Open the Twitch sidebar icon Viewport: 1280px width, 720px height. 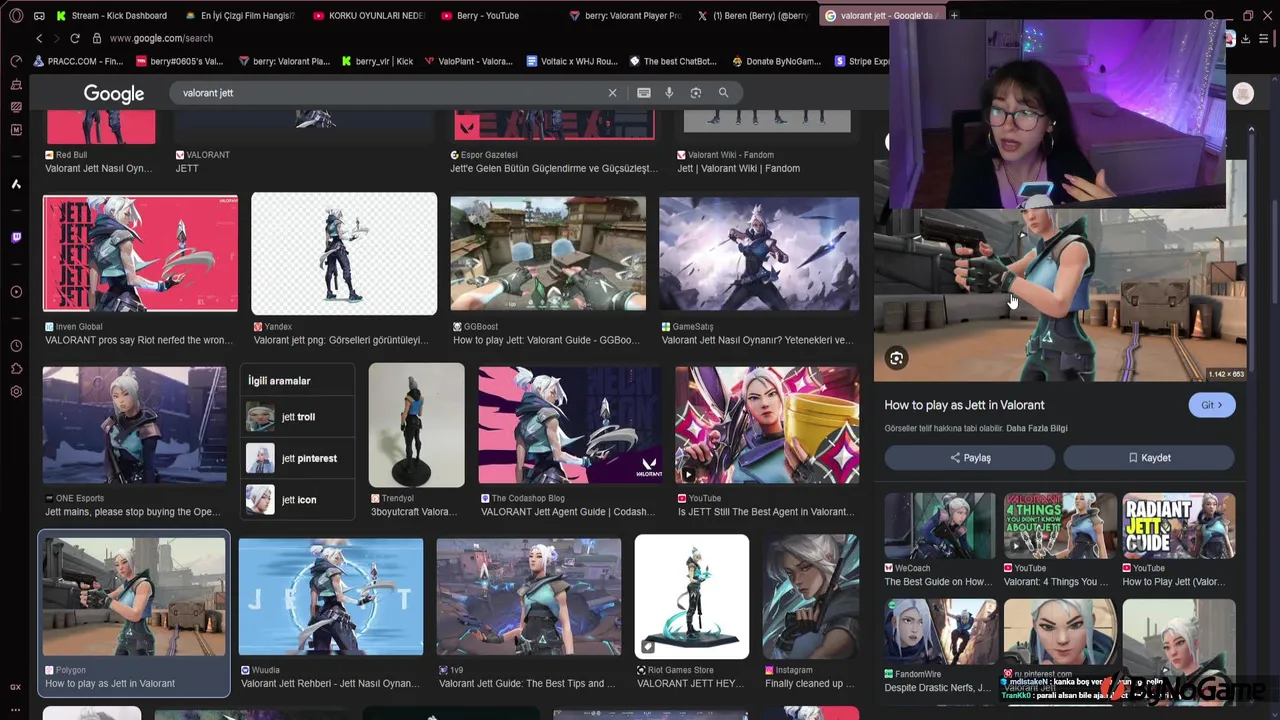pyautogui.click(x=16, y=238)
